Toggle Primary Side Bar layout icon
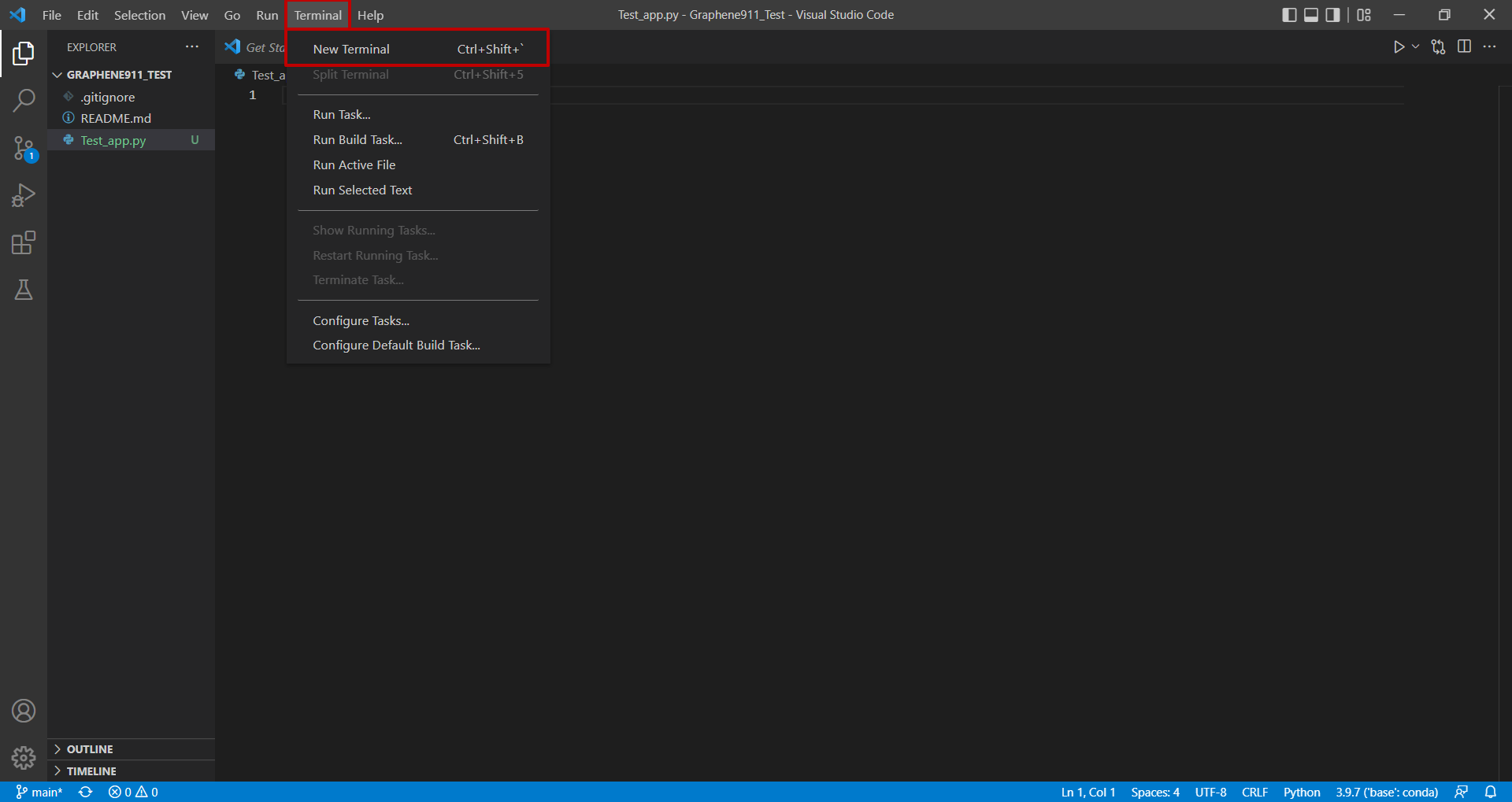Screen dimensions: 1512x802 [1289, 15]
